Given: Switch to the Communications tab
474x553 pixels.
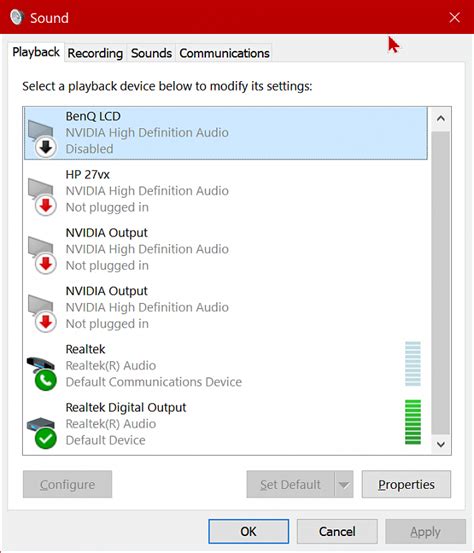Looking at the screenshot, I should (x=224, y=53).
